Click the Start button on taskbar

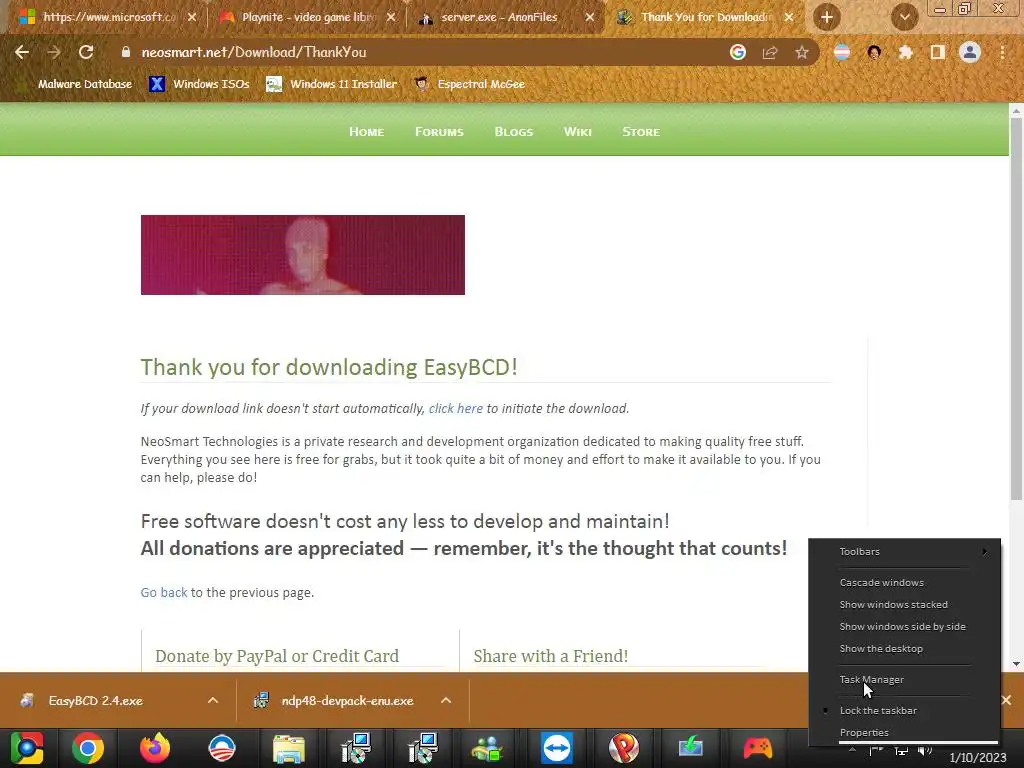pos(26,748)
